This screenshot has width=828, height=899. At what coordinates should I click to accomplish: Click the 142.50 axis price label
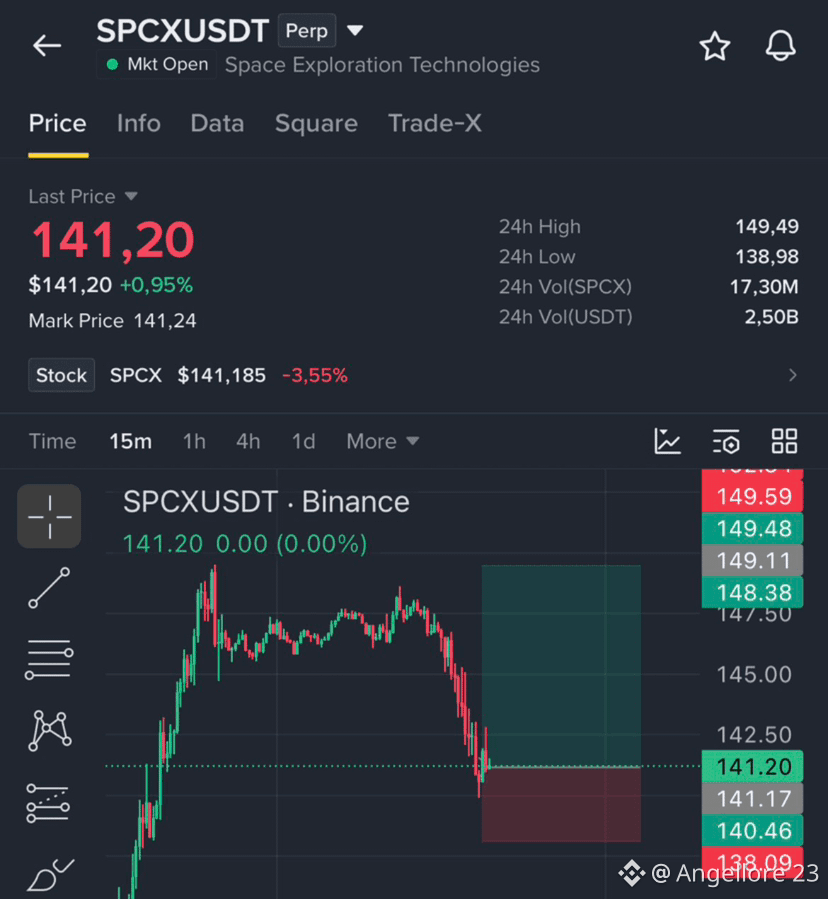[754, 735]
